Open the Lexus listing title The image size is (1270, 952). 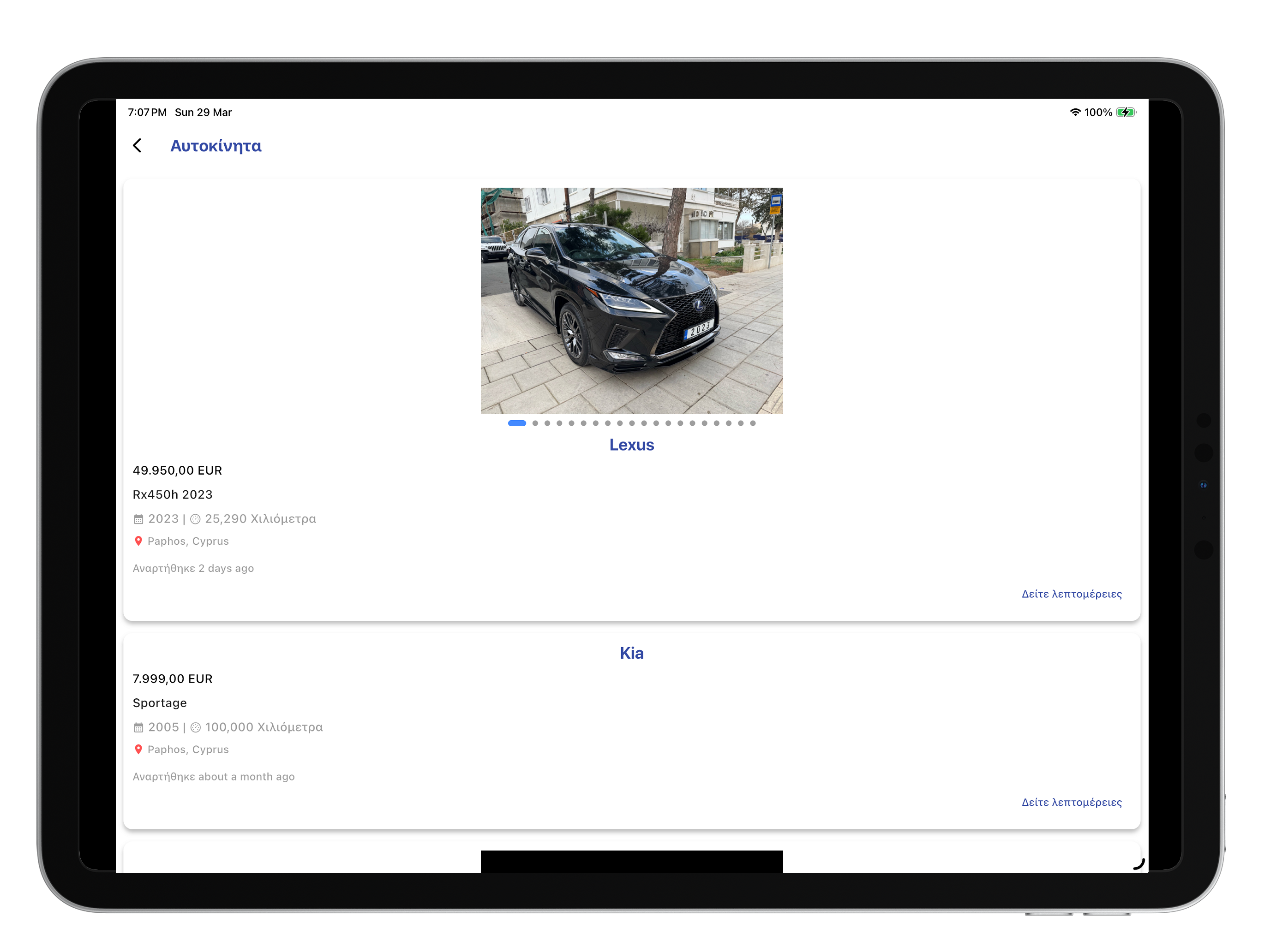(632, 445)
